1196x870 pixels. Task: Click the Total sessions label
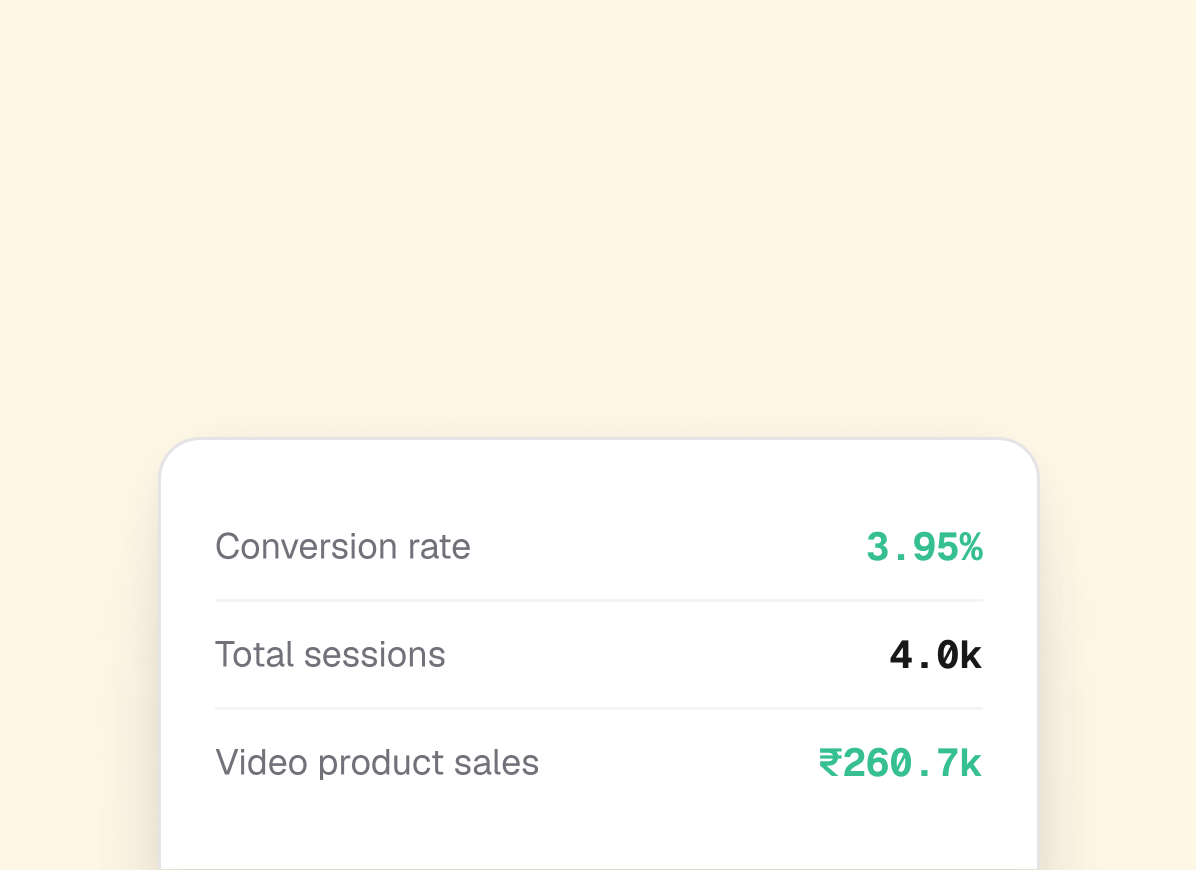(330, 655)
